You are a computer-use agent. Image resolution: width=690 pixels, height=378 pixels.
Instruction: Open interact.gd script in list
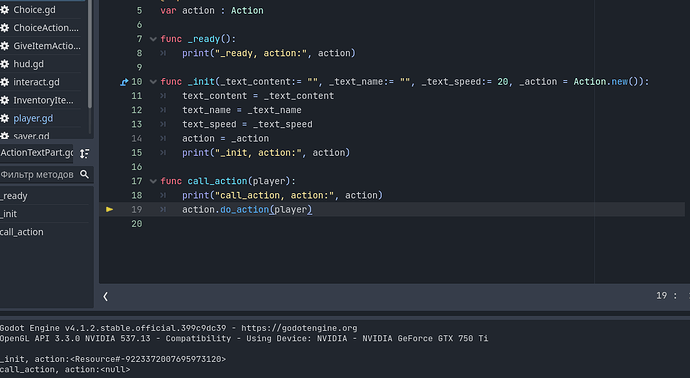click(x=36, y=82)
